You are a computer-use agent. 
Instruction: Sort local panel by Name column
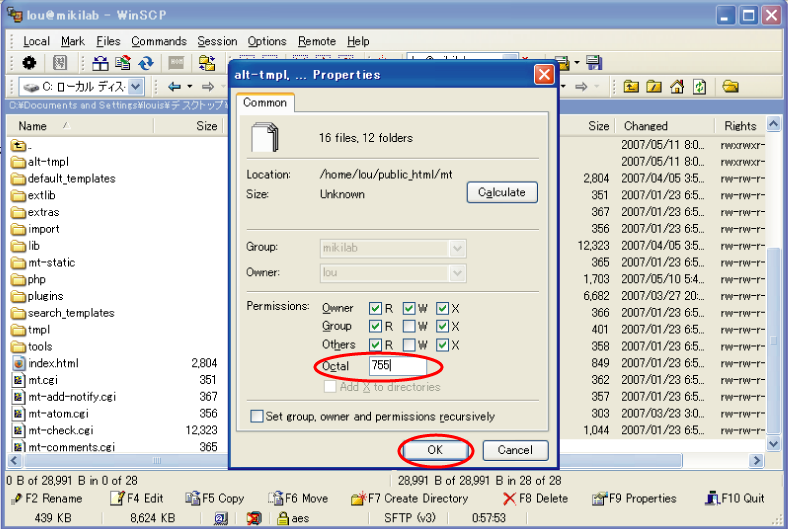pos(80,126)
